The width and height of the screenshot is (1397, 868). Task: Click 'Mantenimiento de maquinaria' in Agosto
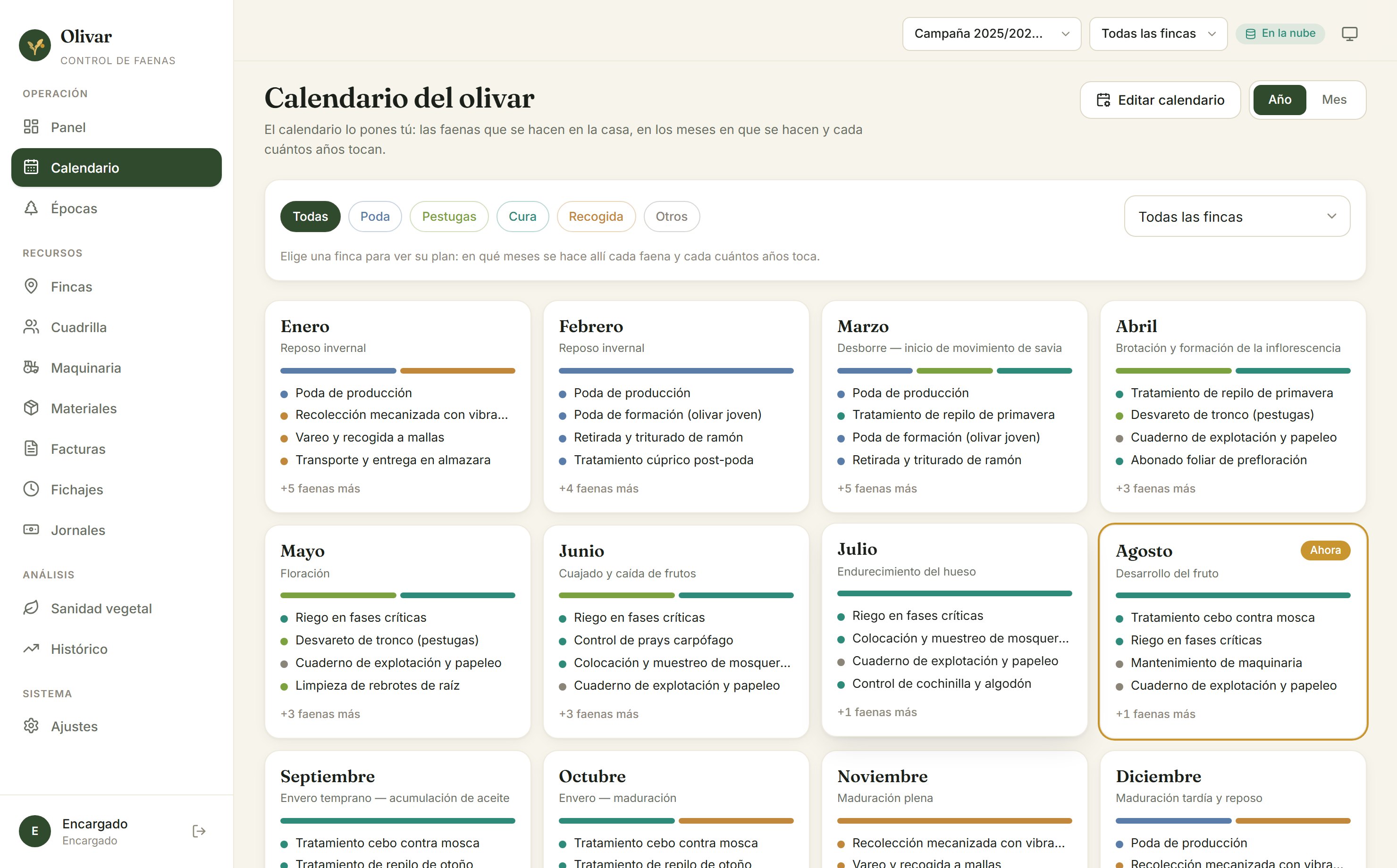pos(1216,662)
